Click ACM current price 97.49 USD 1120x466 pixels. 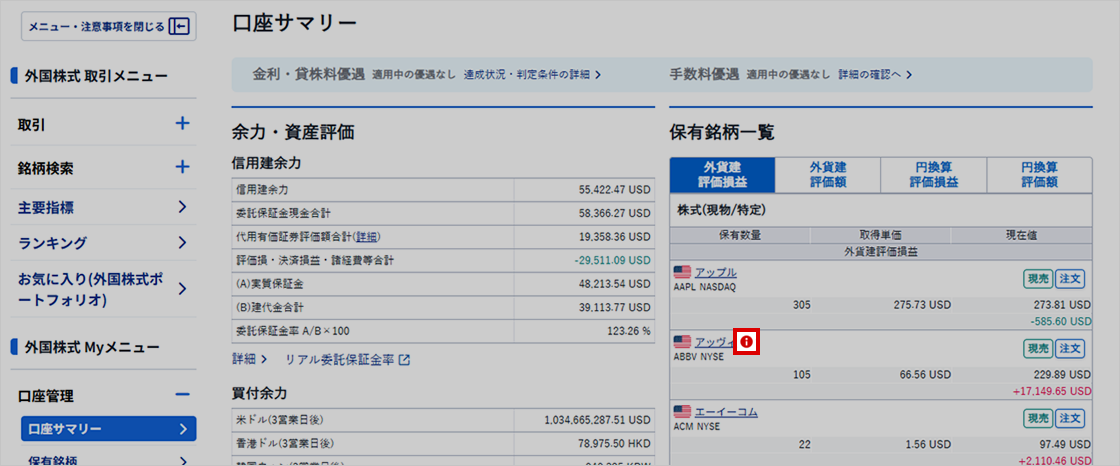(x=1066, y=444)
